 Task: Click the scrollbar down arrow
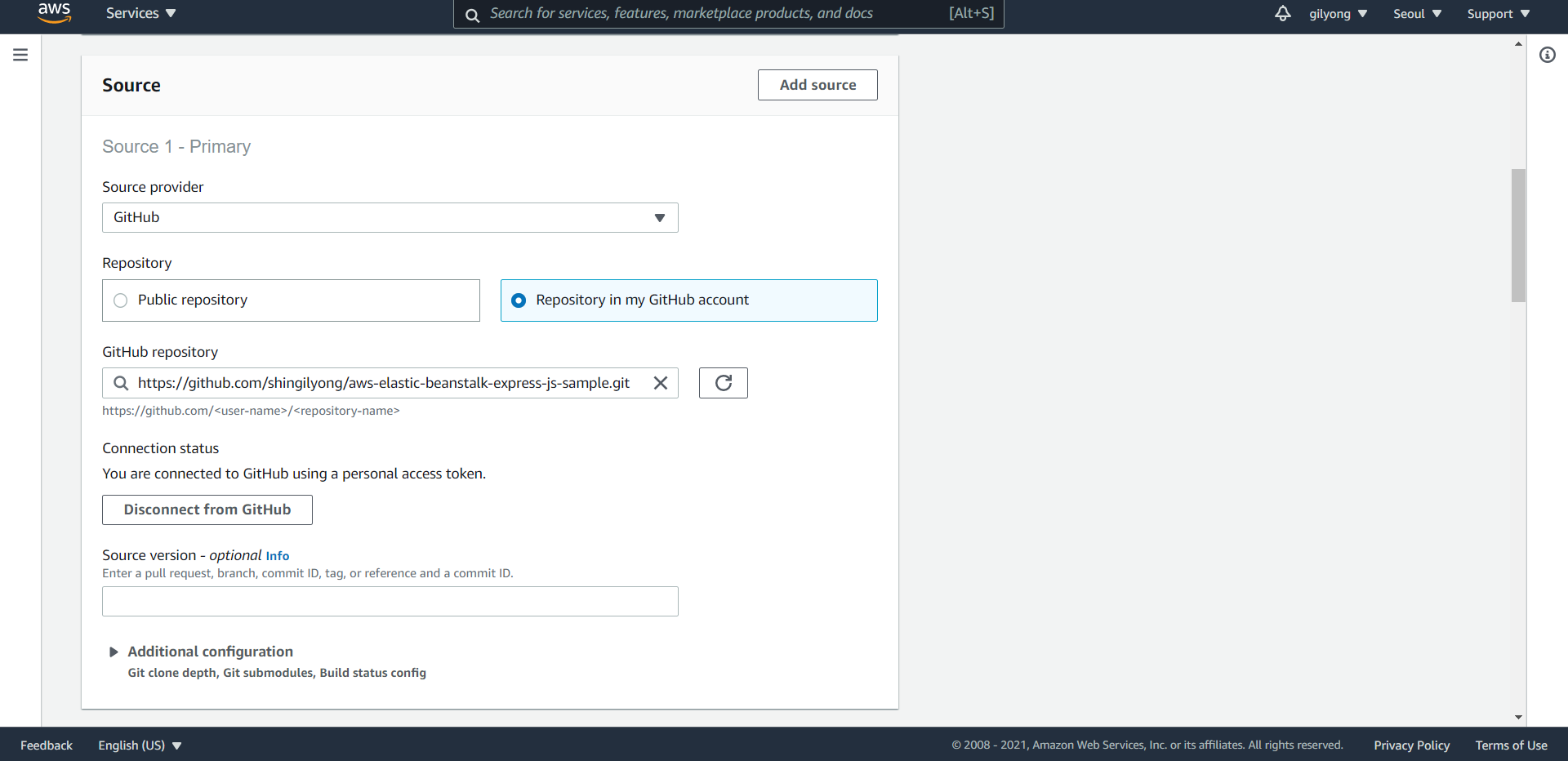click(x=1518, y=718)
